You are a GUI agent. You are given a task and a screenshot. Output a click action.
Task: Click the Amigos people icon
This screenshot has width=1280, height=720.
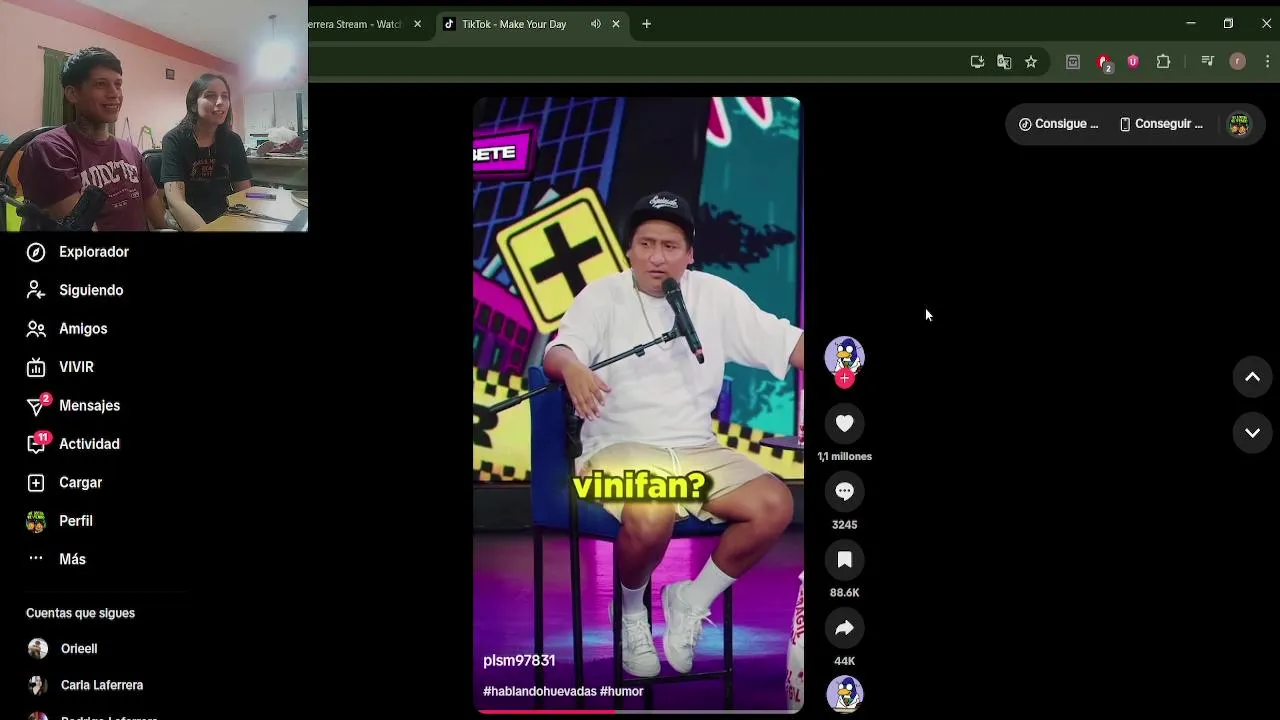(x=36, y=329)
